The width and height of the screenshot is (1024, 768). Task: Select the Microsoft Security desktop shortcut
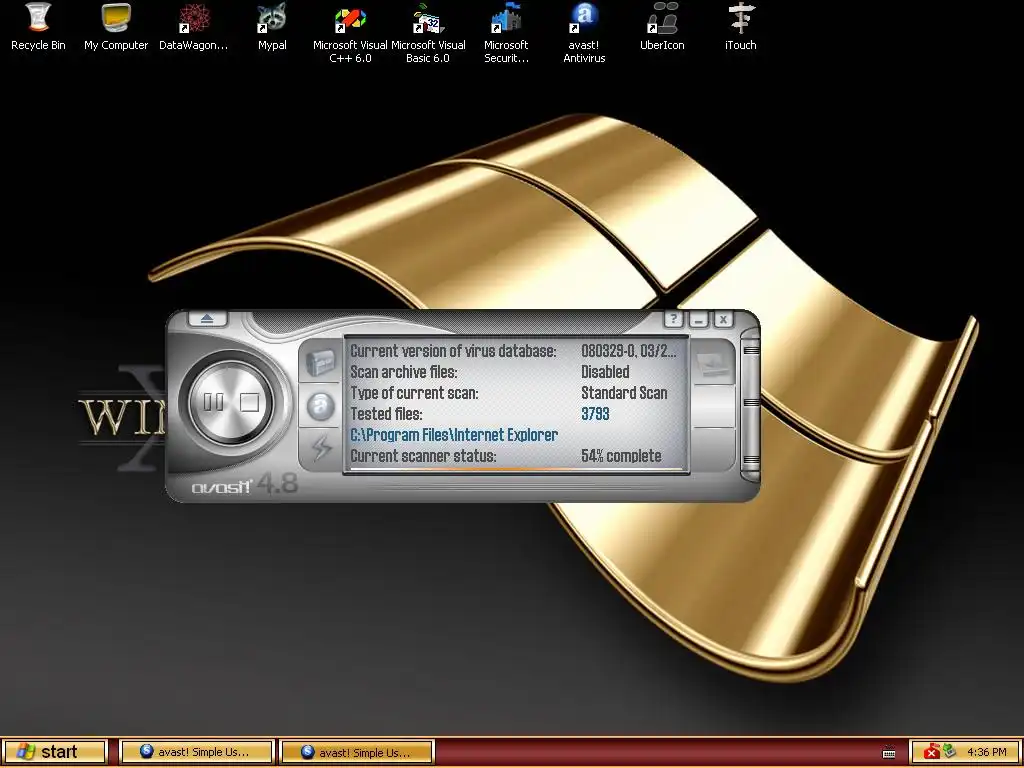click(x=506, y=33)
